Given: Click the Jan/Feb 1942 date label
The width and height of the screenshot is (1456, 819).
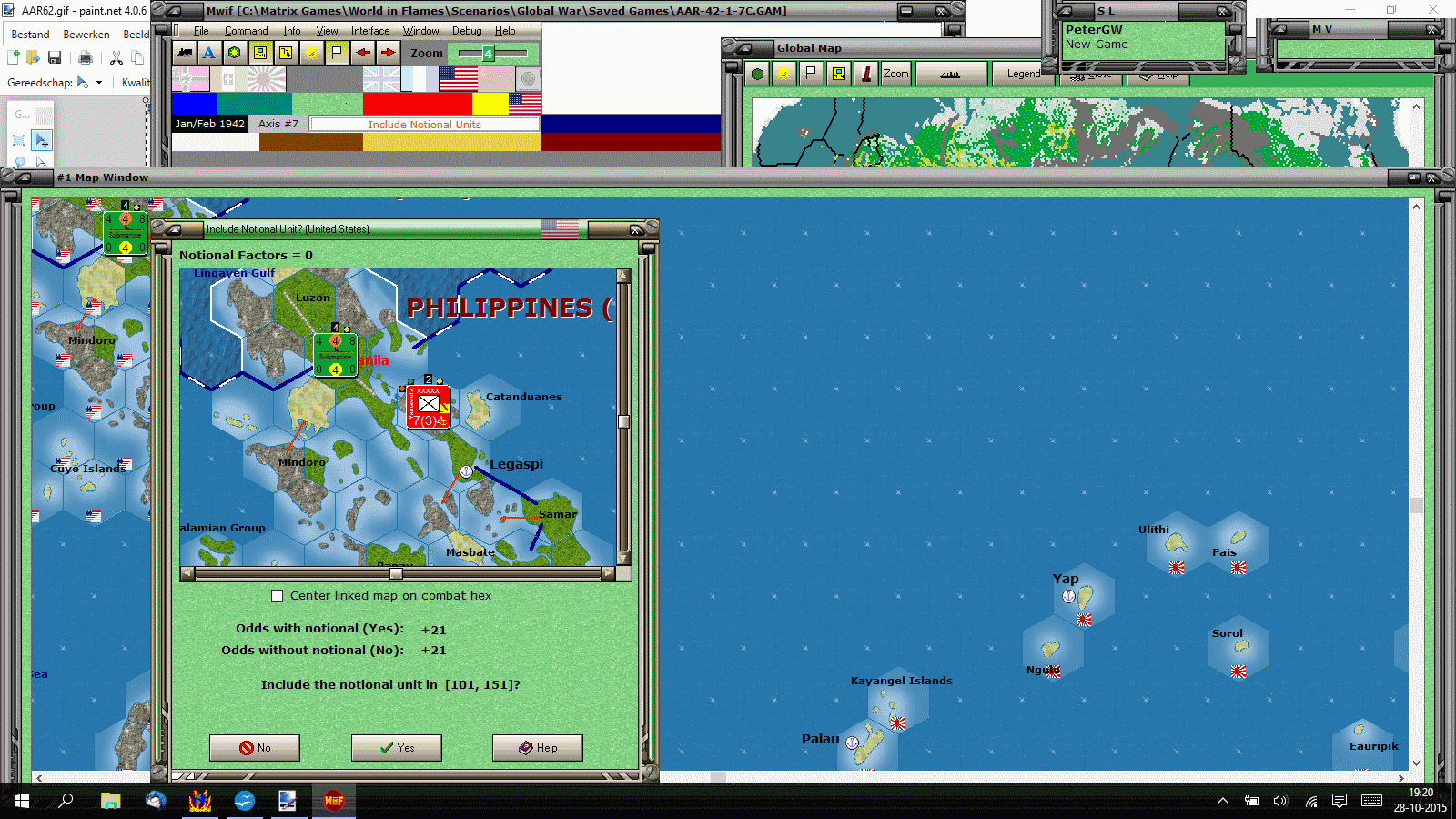Looking at the screenshot, I should coord(210,124).
